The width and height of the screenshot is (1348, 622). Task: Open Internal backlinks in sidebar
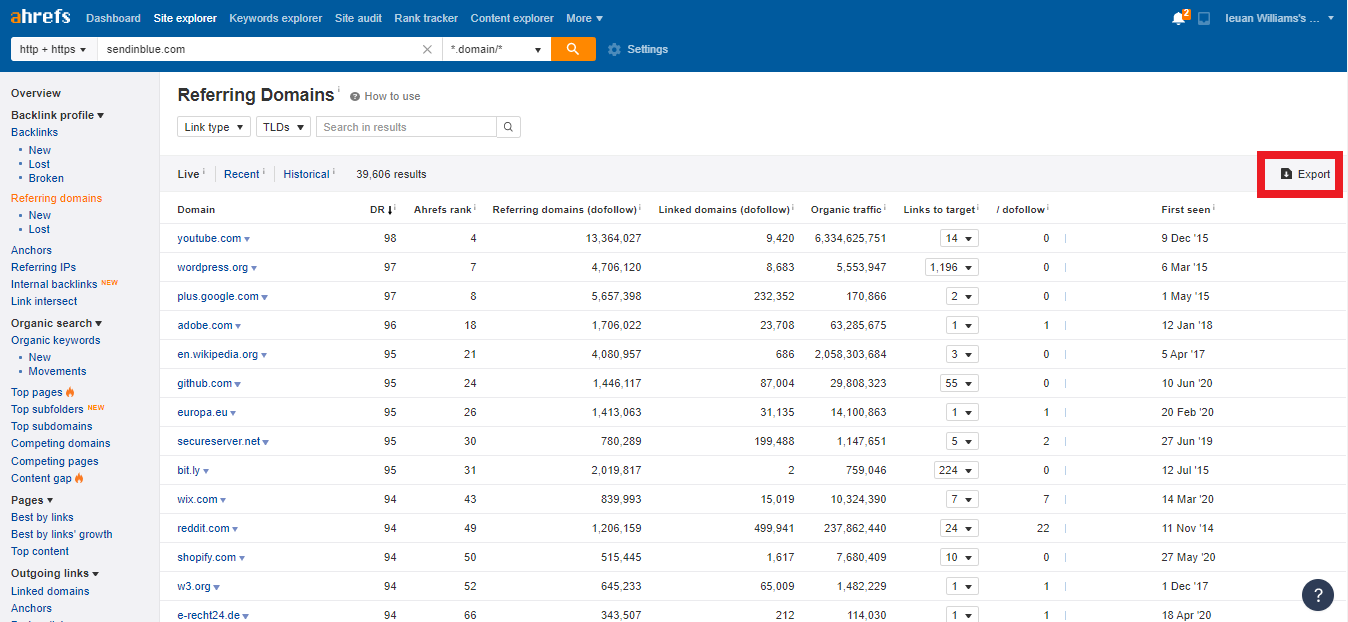[x=54, y=284]
